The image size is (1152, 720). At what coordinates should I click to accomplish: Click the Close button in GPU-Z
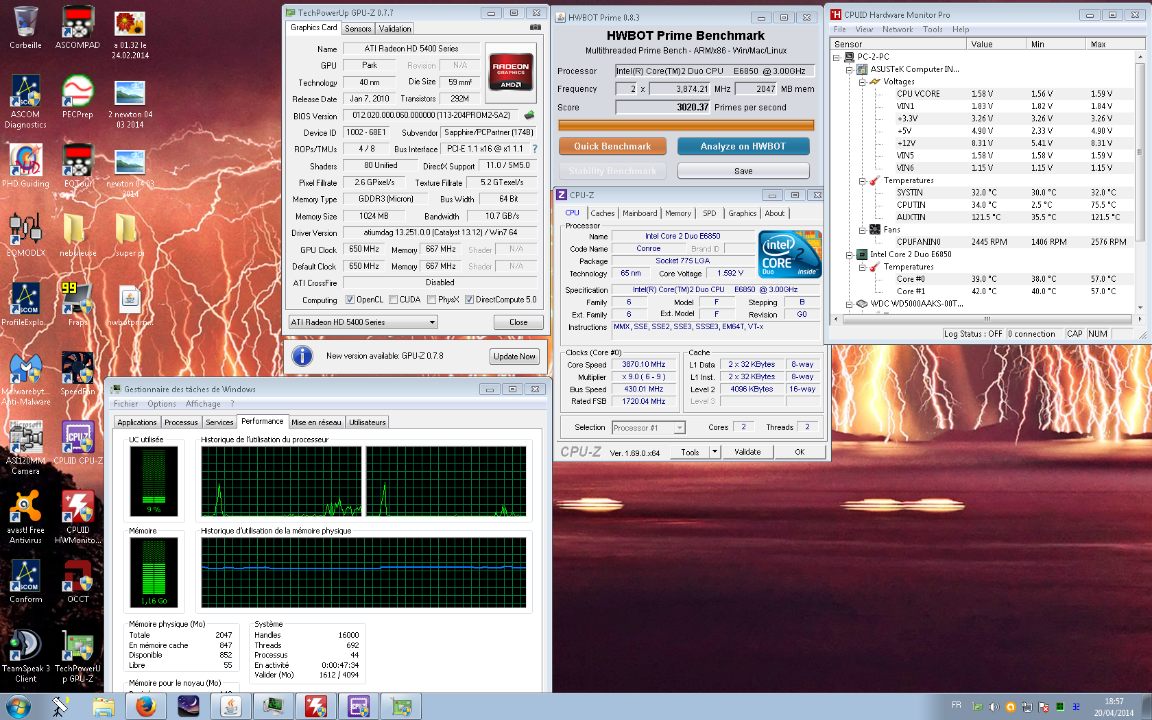point(518,322)
